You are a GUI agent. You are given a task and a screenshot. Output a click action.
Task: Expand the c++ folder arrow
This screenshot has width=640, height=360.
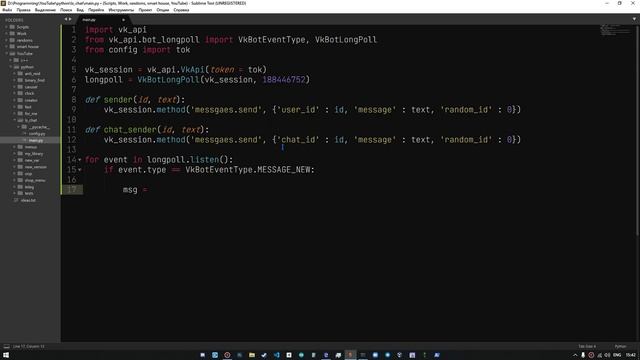tap(11, 60)
